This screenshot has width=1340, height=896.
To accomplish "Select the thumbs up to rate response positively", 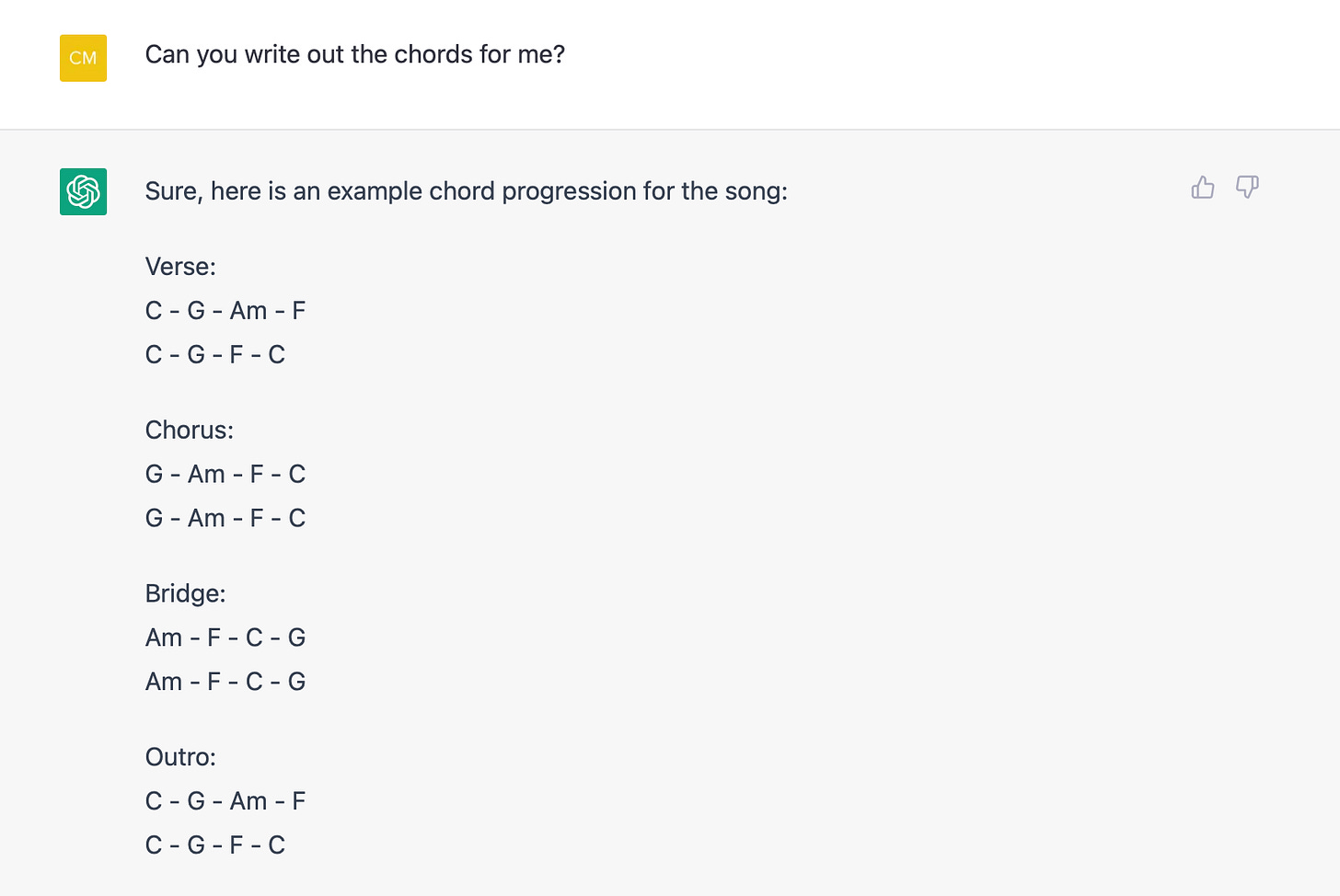I will [x=1203, y=187].
